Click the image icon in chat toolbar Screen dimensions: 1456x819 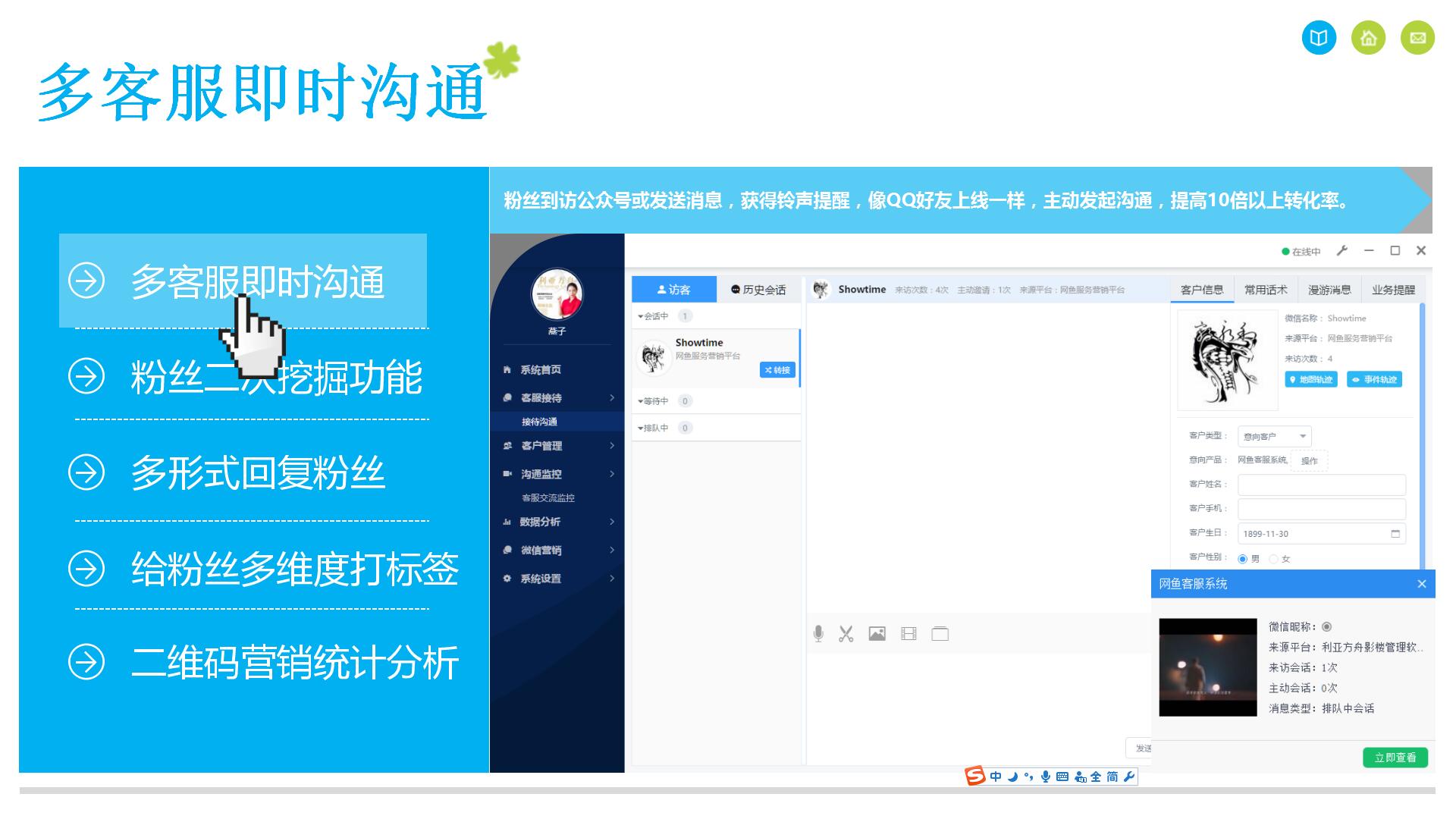coord(877,633)
